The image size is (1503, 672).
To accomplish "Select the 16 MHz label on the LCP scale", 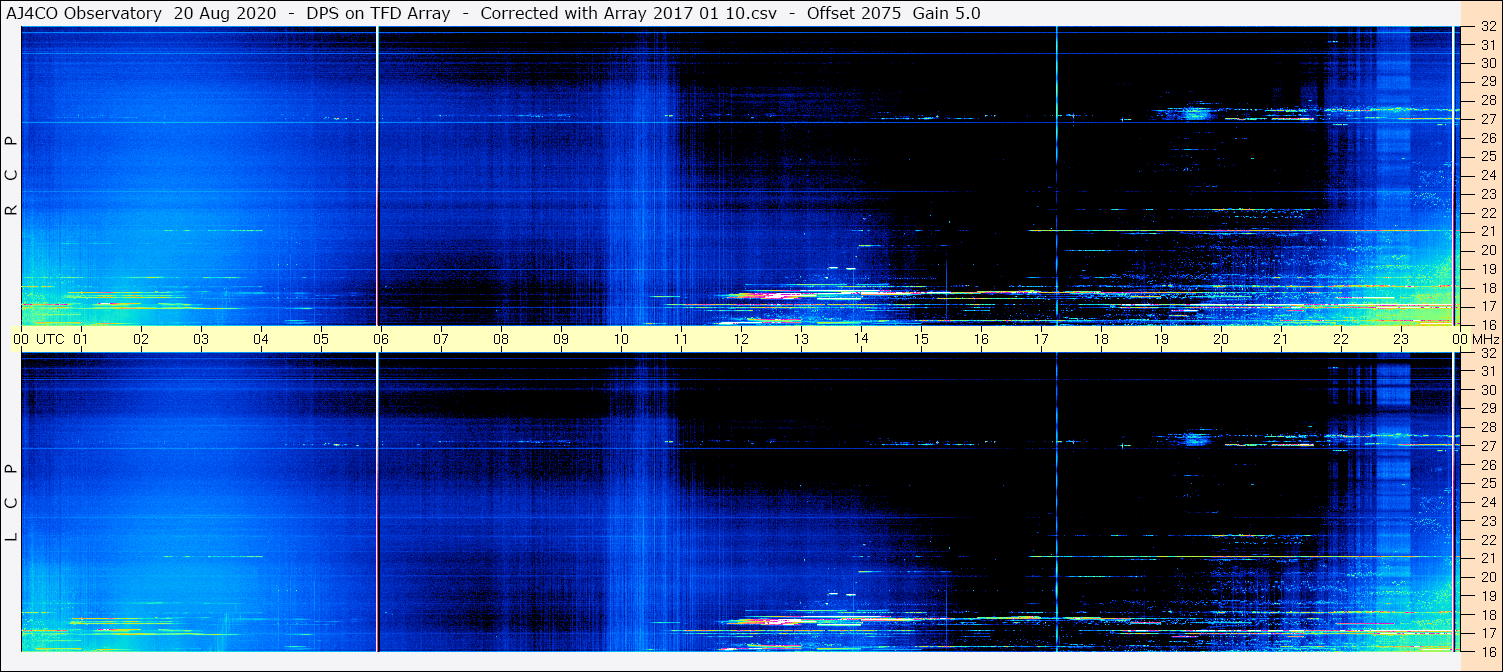I will (x=1487, y=651).
